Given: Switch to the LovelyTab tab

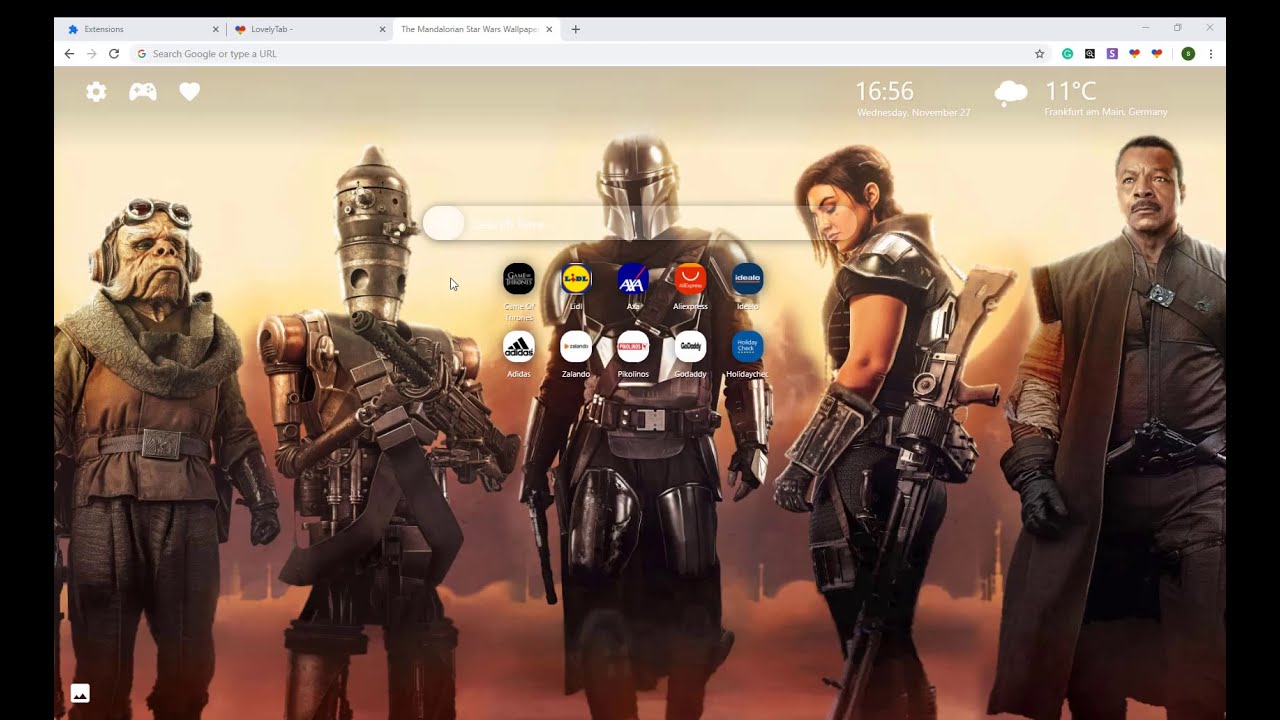Looking at the screenshot, I should click(x=308, y=29).
